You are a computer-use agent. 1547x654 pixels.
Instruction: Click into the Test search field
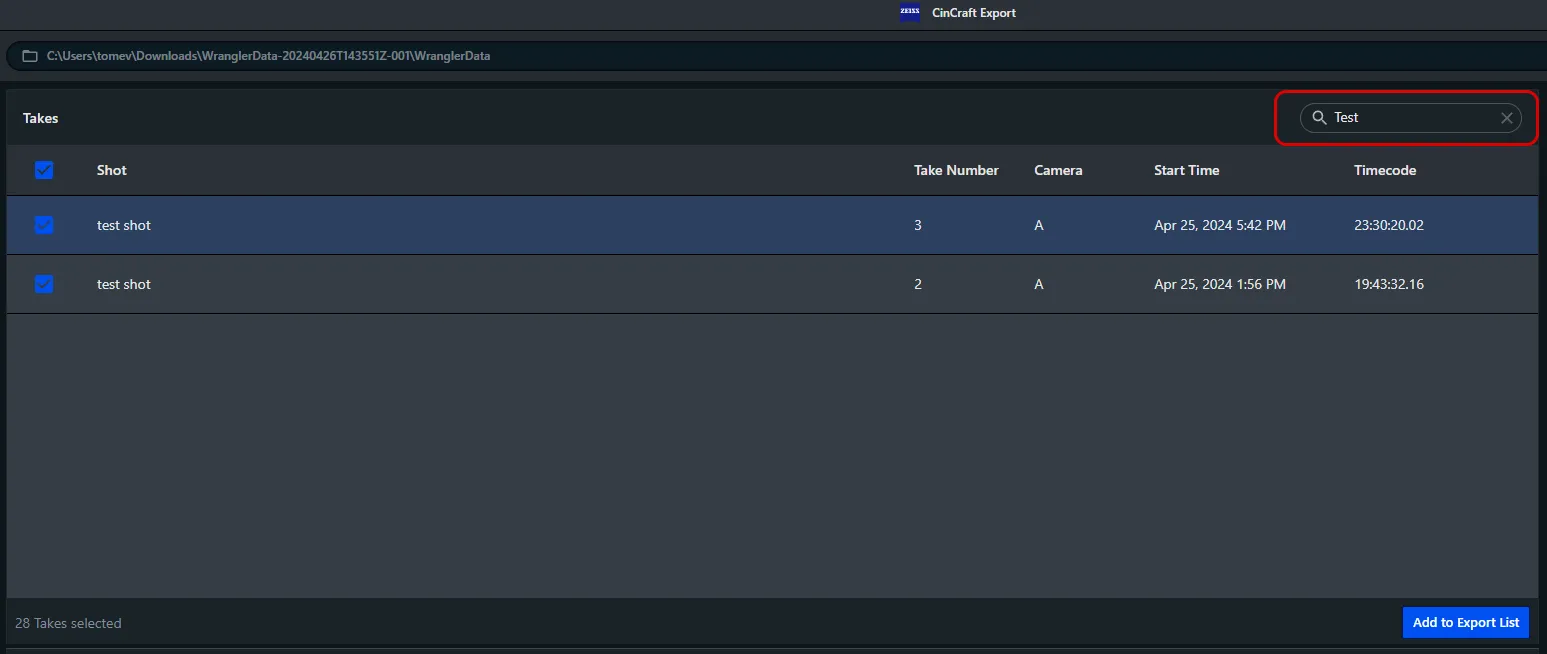point(1410,118)
